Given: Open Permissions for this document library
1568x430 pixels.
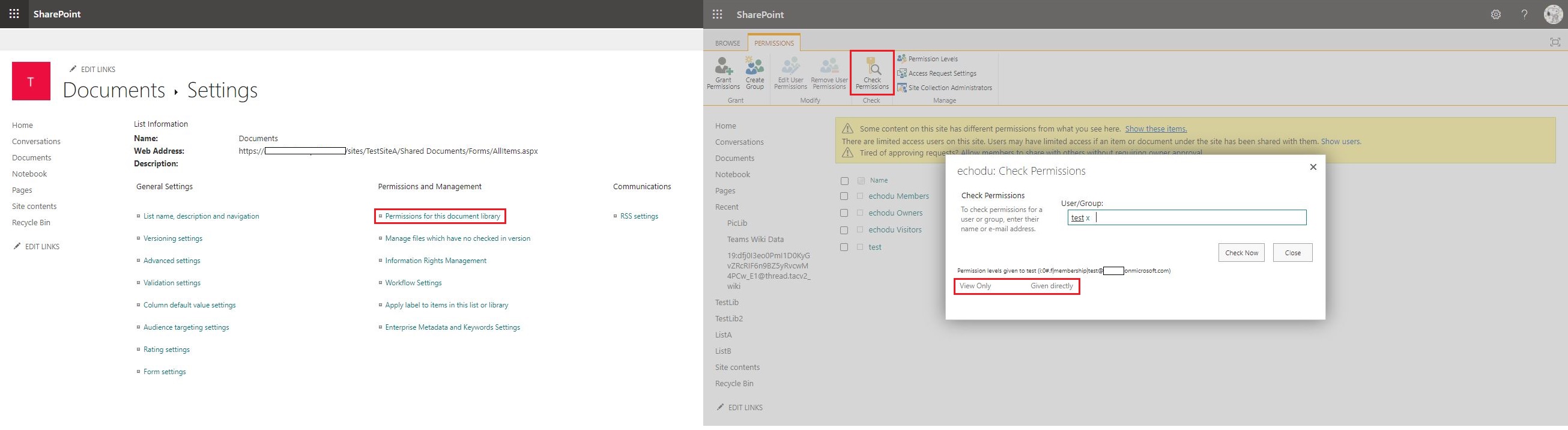Looking at the screenshot, I should (x=443, y=216).
